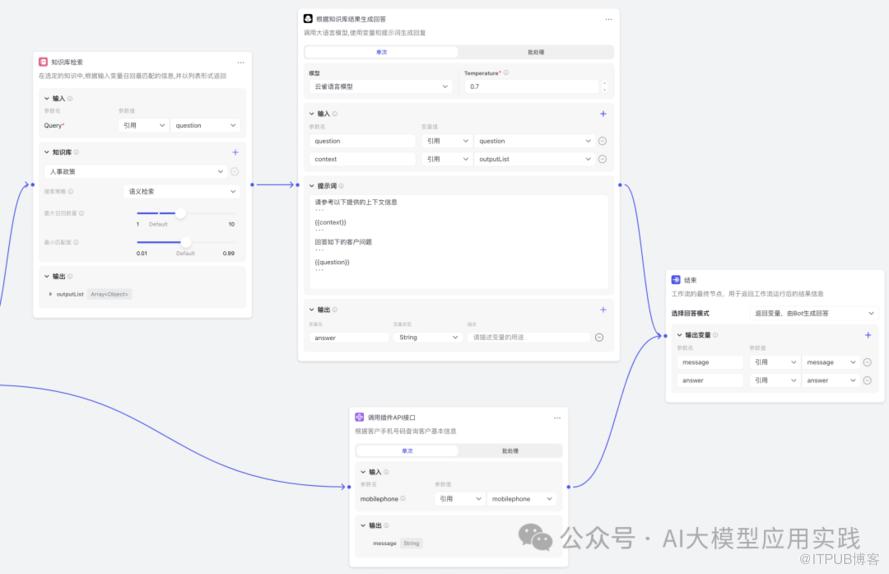Collapse the 输出 section in the LLM node
Viewport: 889px width, 574px height.
tap(312, 310)
